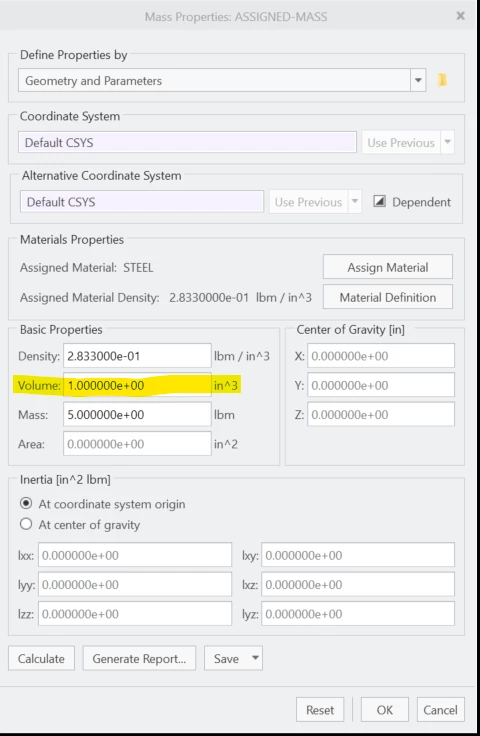
Task: Close the Mass Properties dialog
Action: coord(460,16)
